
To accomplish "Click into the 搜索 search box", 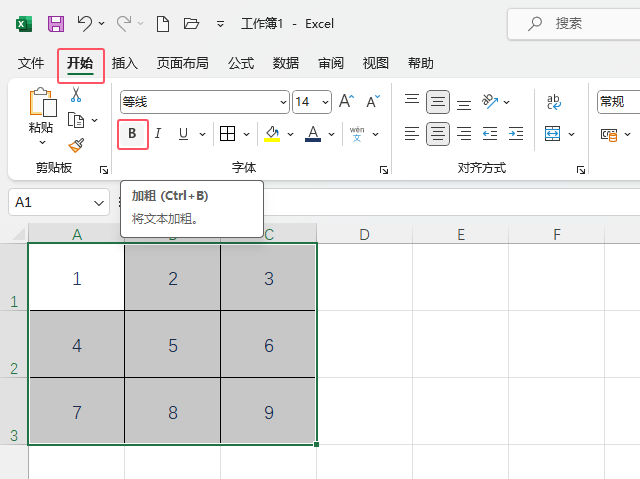I will click(x=573, y=24).
